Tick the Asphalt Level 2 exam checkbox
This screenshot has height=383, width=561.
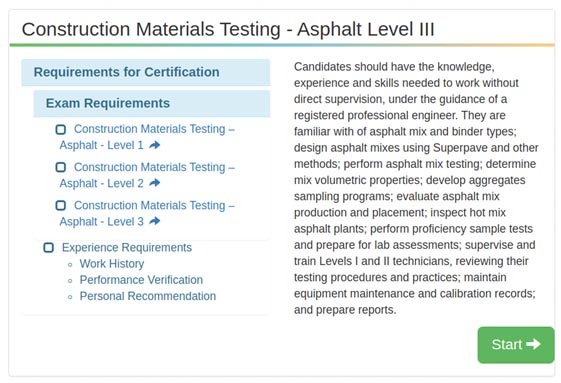pyautogui.click(x=61, y=167)
